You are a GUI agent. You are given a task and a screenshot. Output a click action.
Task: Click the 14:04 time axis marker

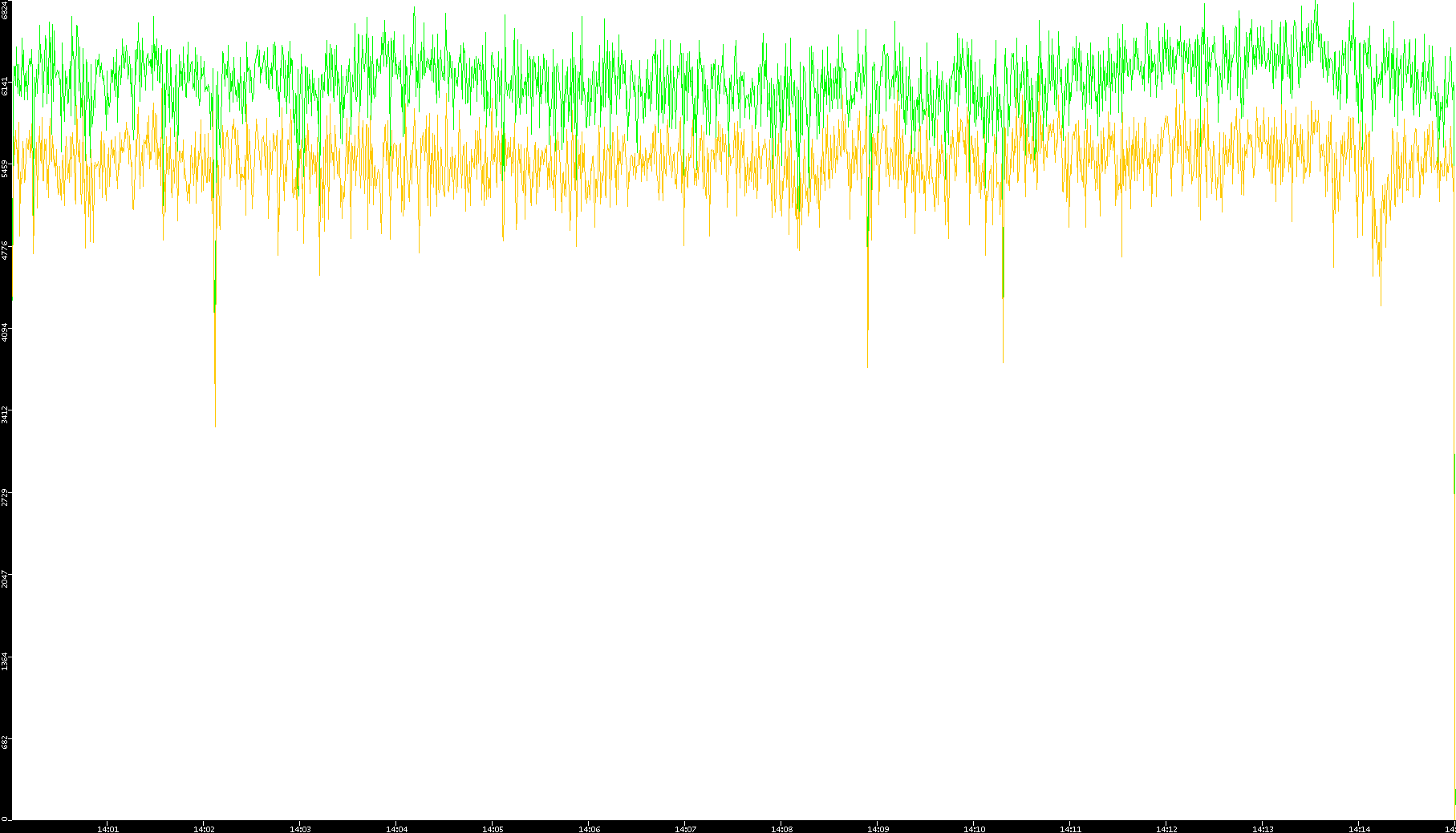pos(396,828)
